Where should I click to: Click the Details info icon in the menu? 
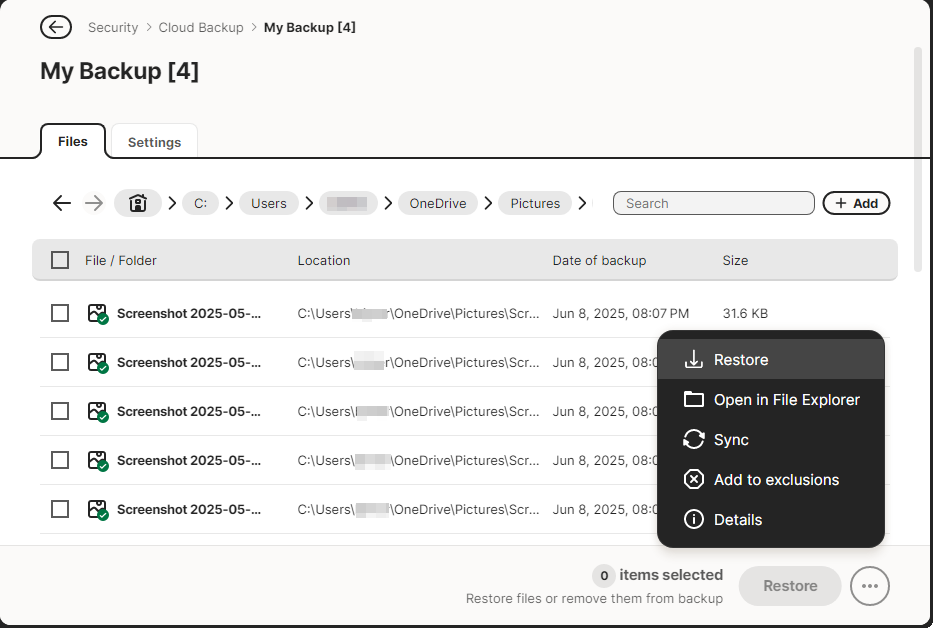tap(694, 520)
